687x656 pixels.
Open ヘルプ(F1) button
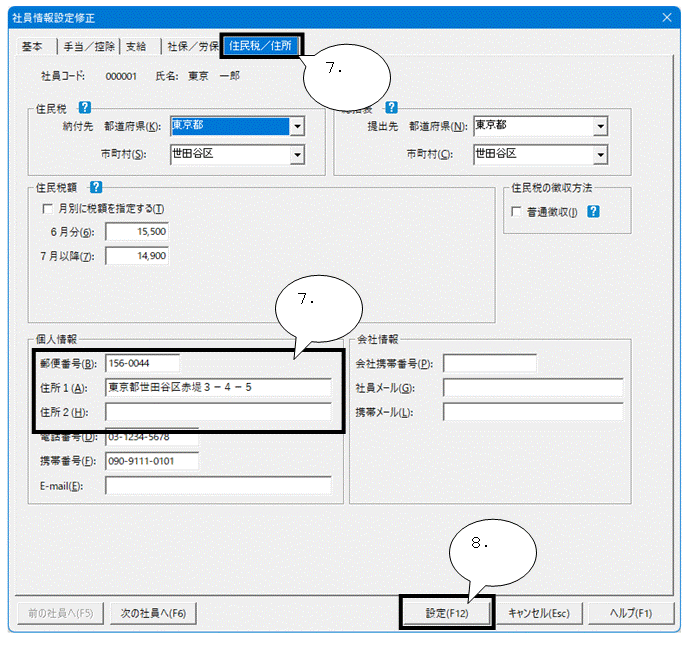coord(631,613)
